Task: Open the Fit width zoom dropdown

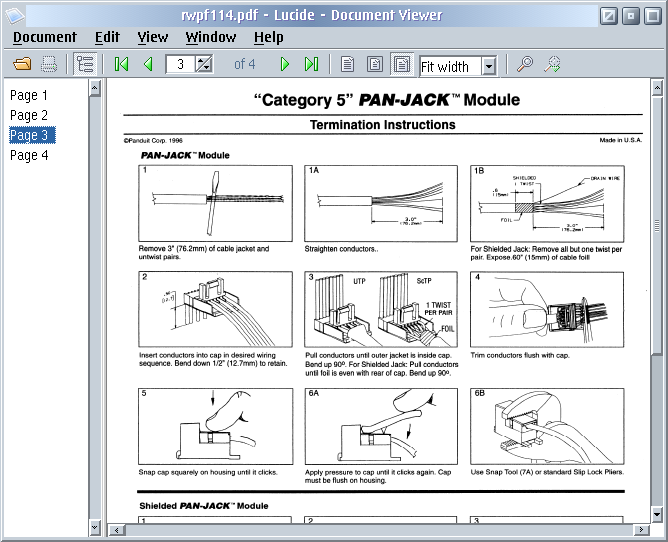Action: tap(489, 67)
